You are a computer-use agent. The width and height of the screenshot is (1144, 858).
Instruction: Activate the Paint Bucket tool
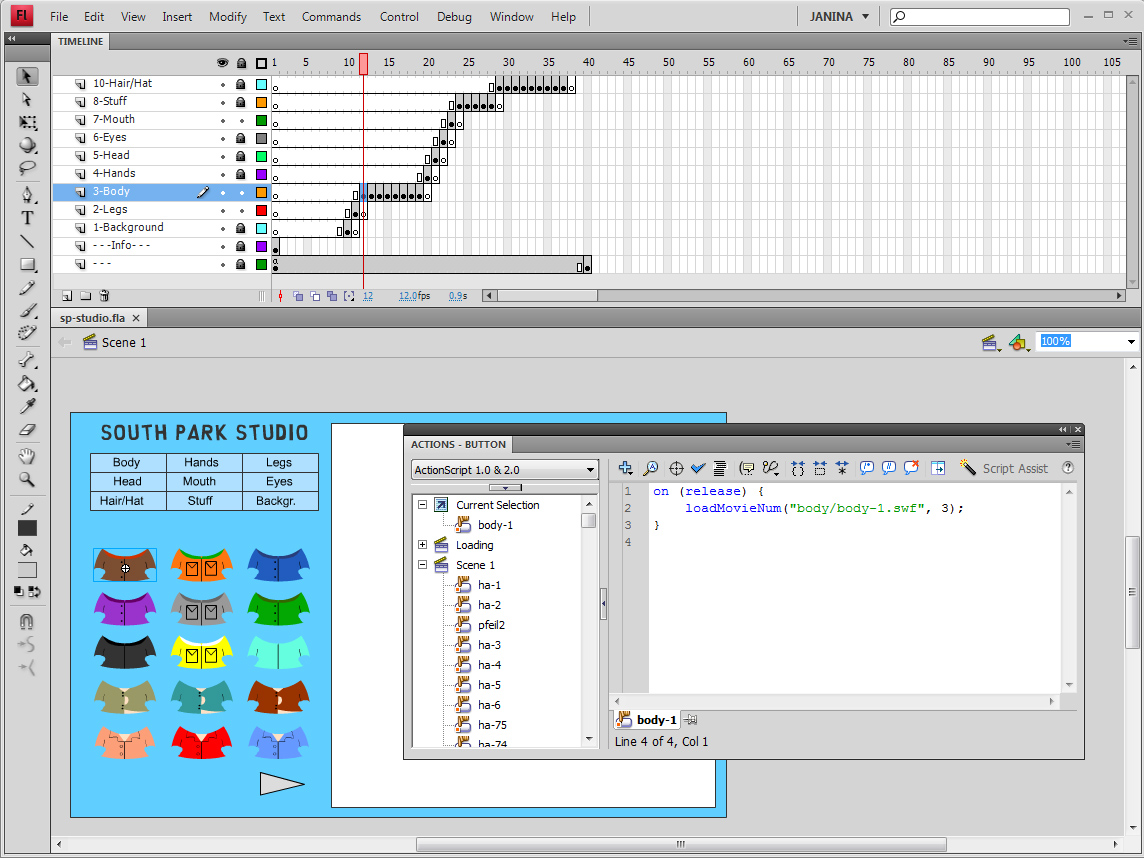(x=27, y=383)
